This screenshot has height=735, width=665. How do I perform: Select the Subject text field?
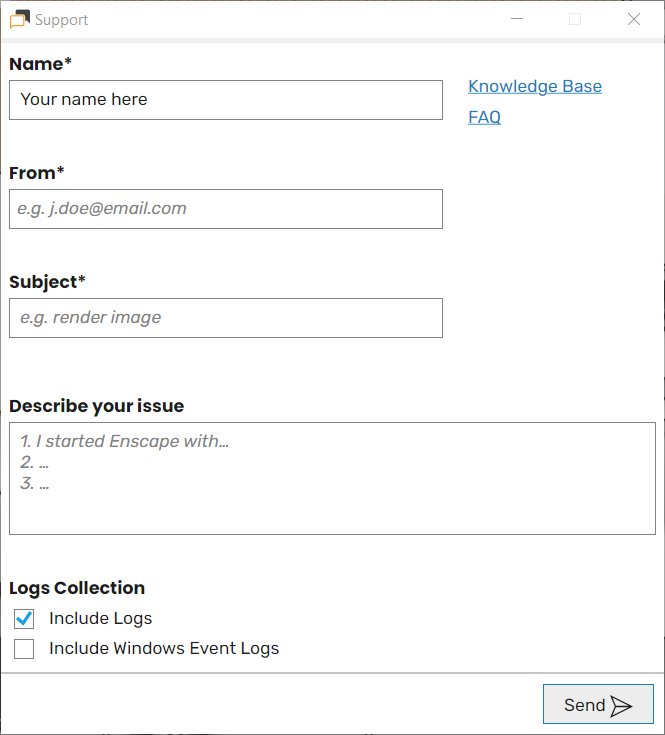[226, 318]
